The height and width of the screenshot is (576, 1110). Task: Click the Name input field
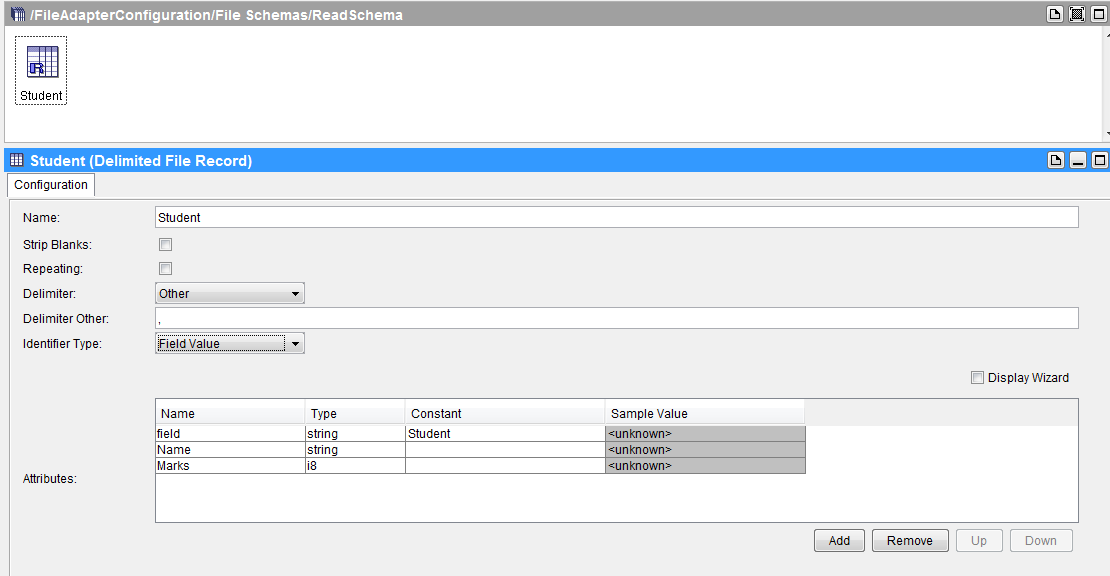pyautogui.click(x=617, y=217)
